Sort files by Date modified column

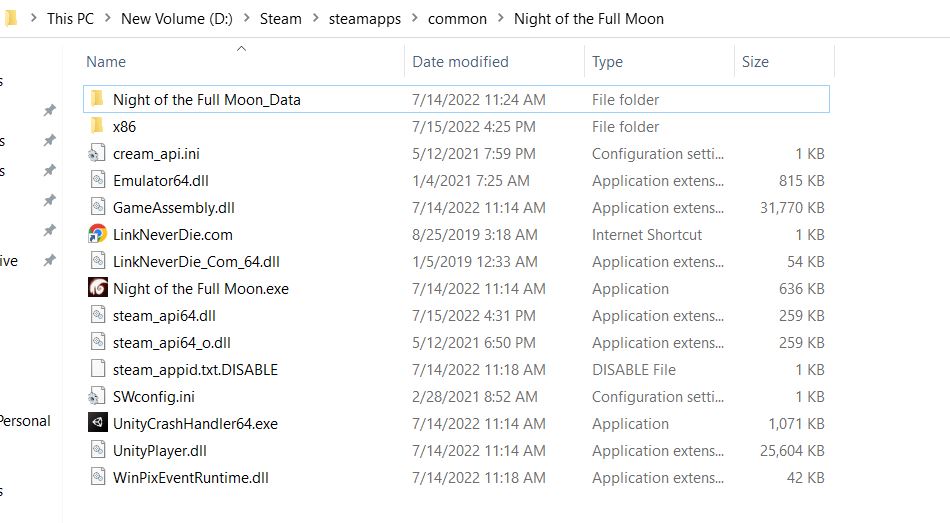[460, 62]
